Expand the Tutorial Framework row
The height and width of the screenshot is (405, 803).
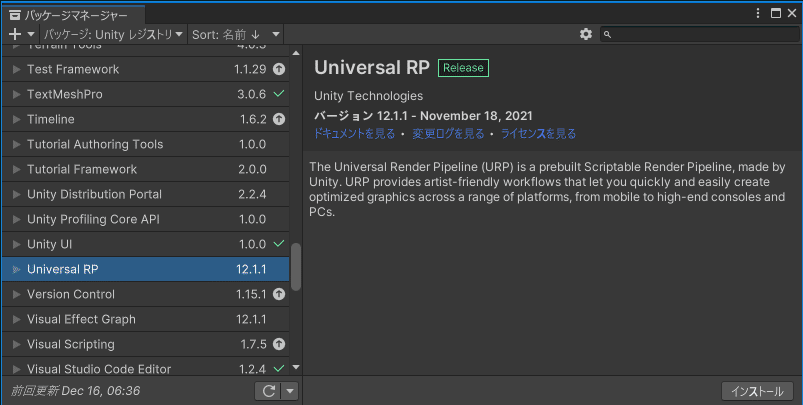pyautogui.click(x=16, y=169)
